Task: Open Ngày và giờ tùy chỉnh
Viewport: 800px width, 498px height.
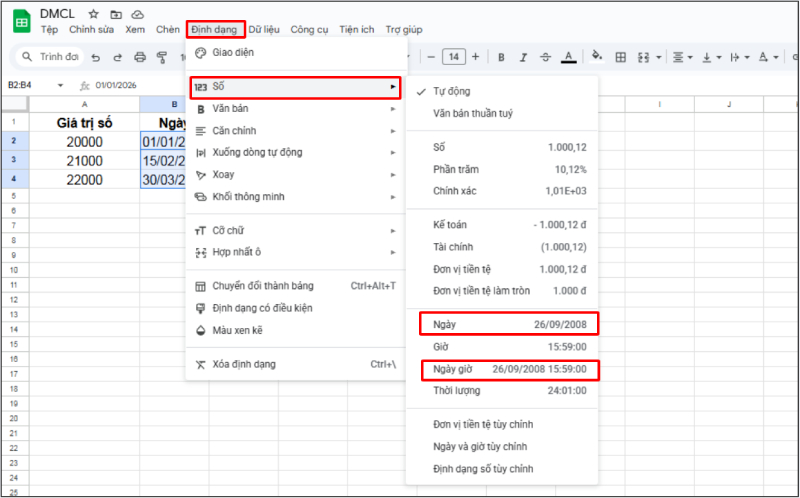Action: pos(502,447)
